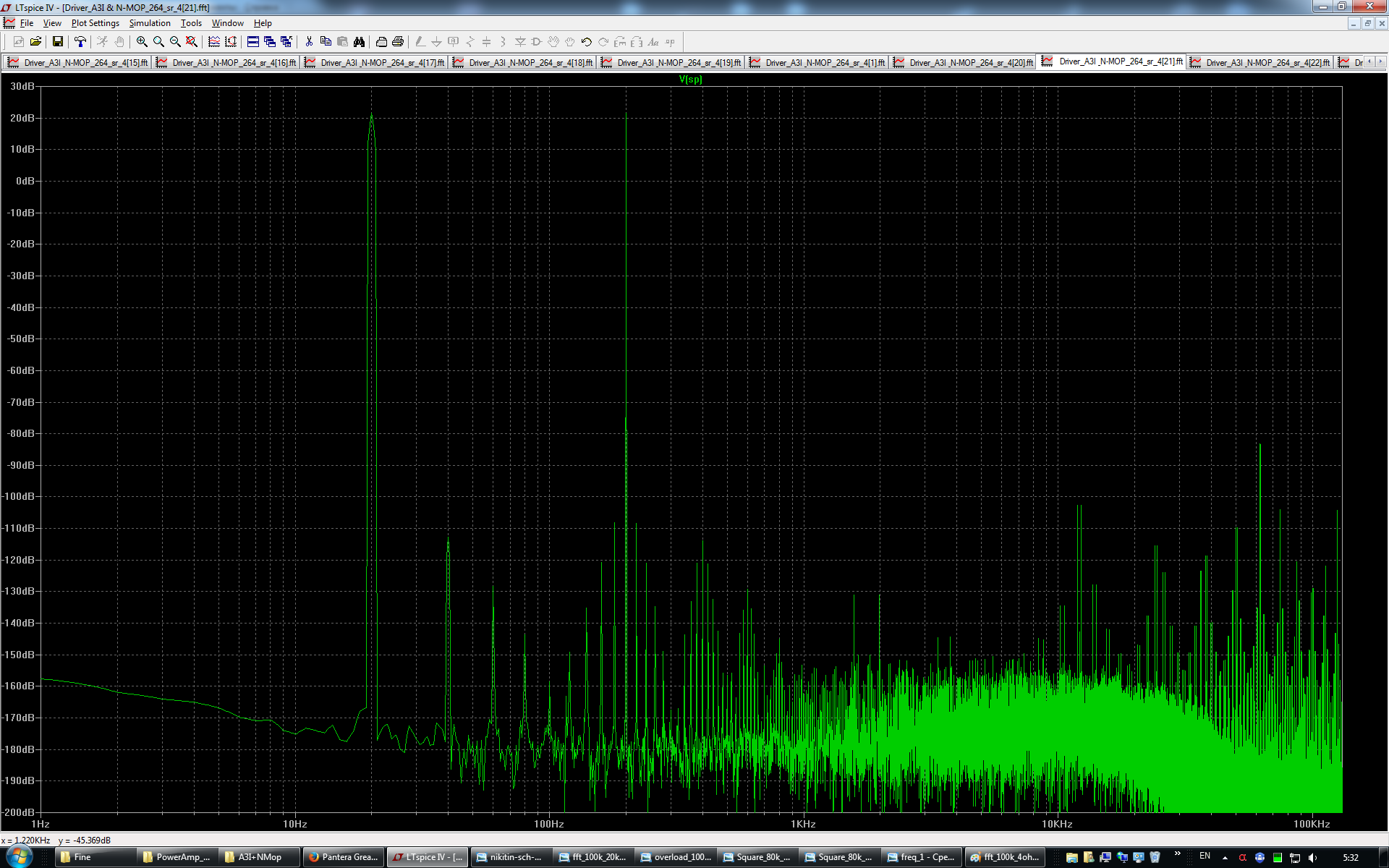Switch to the sr_4[19].fft tab
The width and height of the screenshot is (1389, 868).
click(x=671, y=63)
